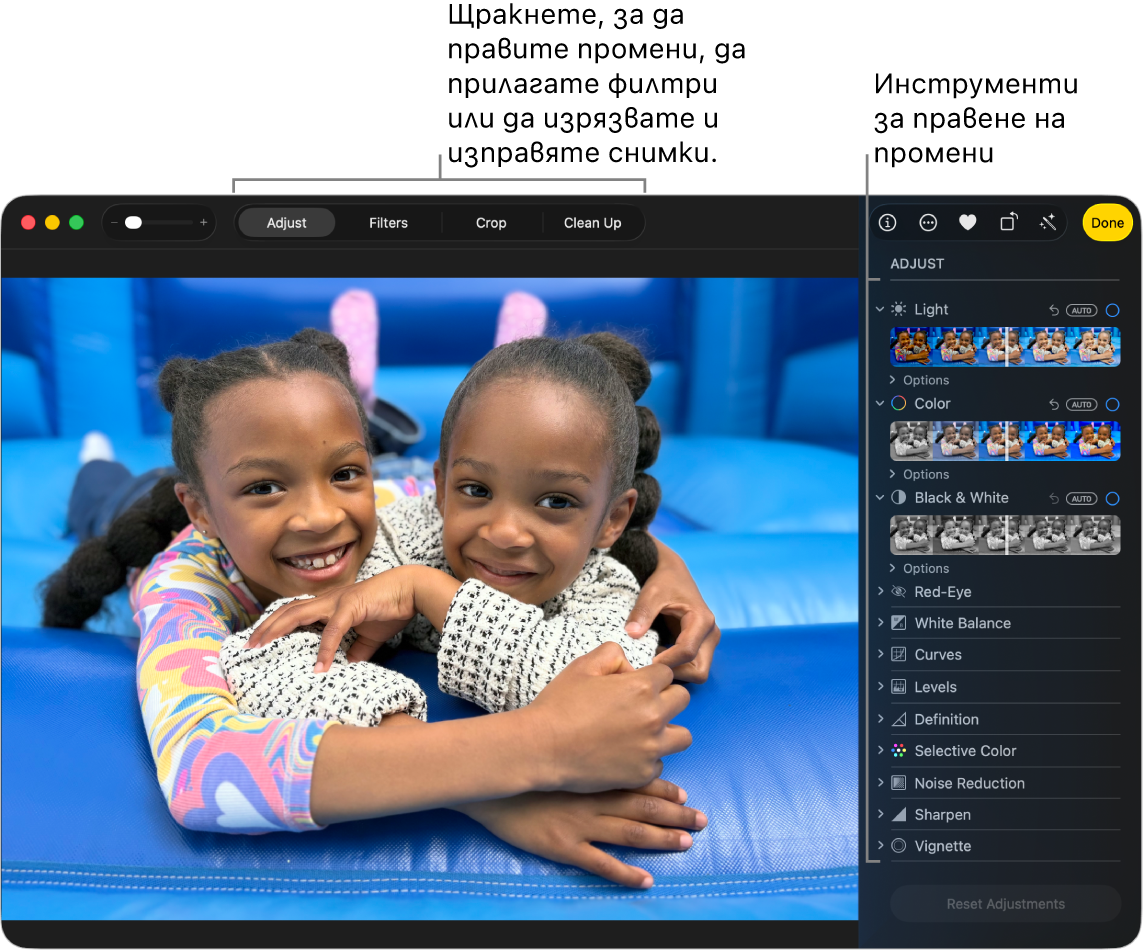Switch to the Crop tab
Viewport: 1146px width, 952px height.
[x=492, y=223]
